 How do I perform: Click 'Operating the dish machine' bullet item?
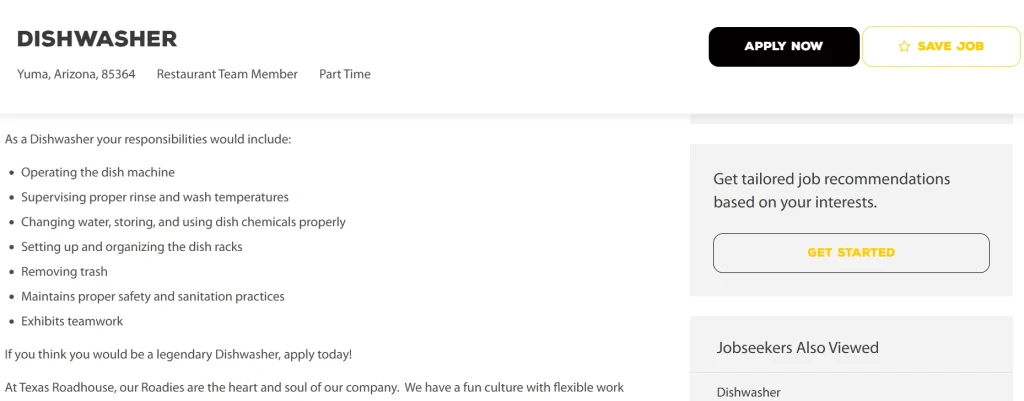click(x=98, y=172)
